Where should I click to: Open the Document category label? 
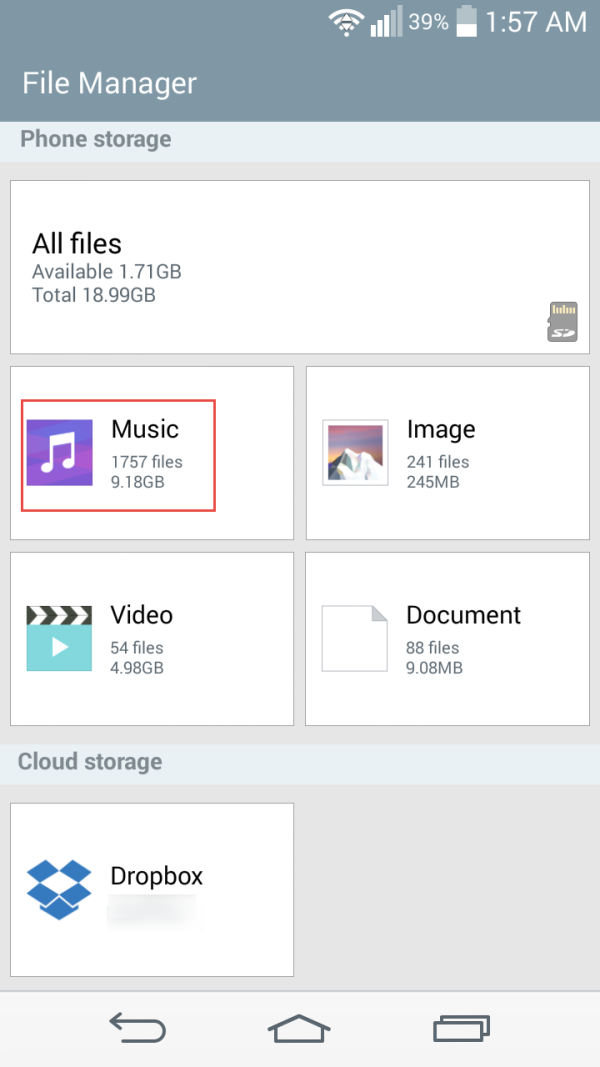coord(463,615)
